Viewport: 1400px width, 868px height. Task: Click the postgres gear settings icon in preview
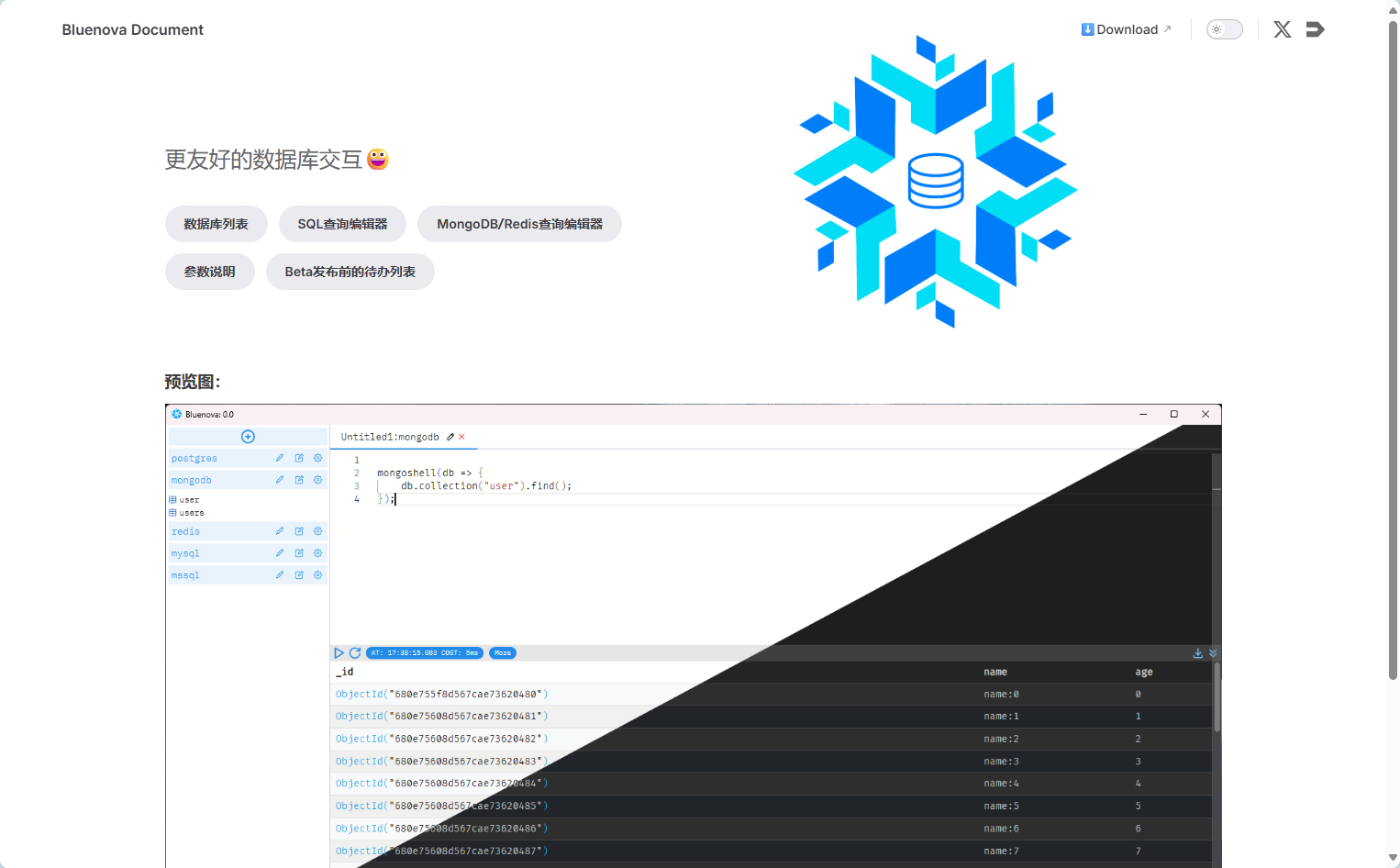(317, 458)
